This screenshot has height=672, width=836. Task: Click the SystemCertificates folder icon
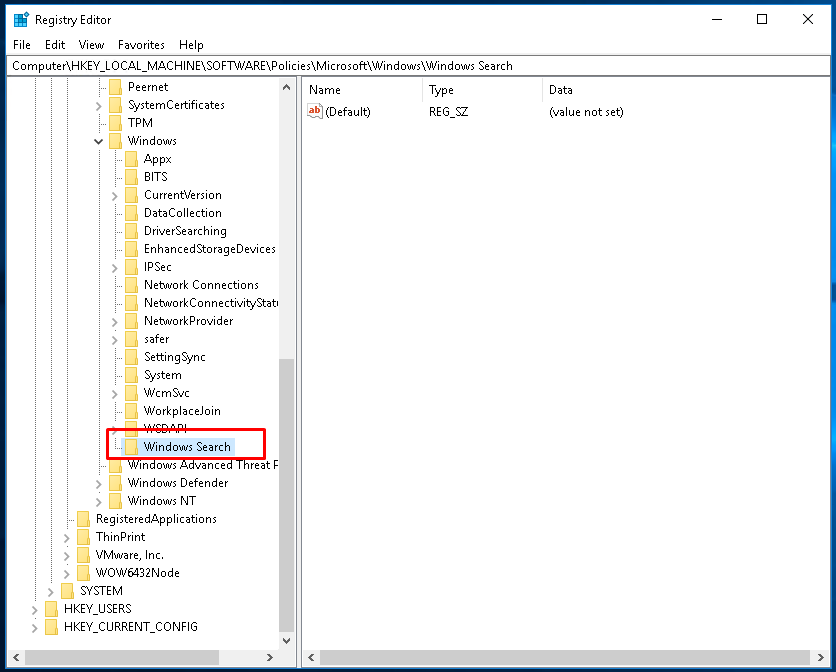click(115, 105)
